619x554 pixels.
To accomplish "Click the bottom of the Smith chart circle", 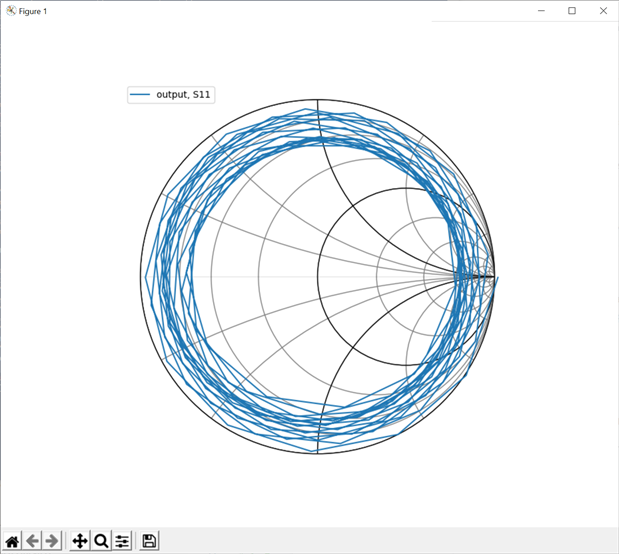I will pos(317,454).
